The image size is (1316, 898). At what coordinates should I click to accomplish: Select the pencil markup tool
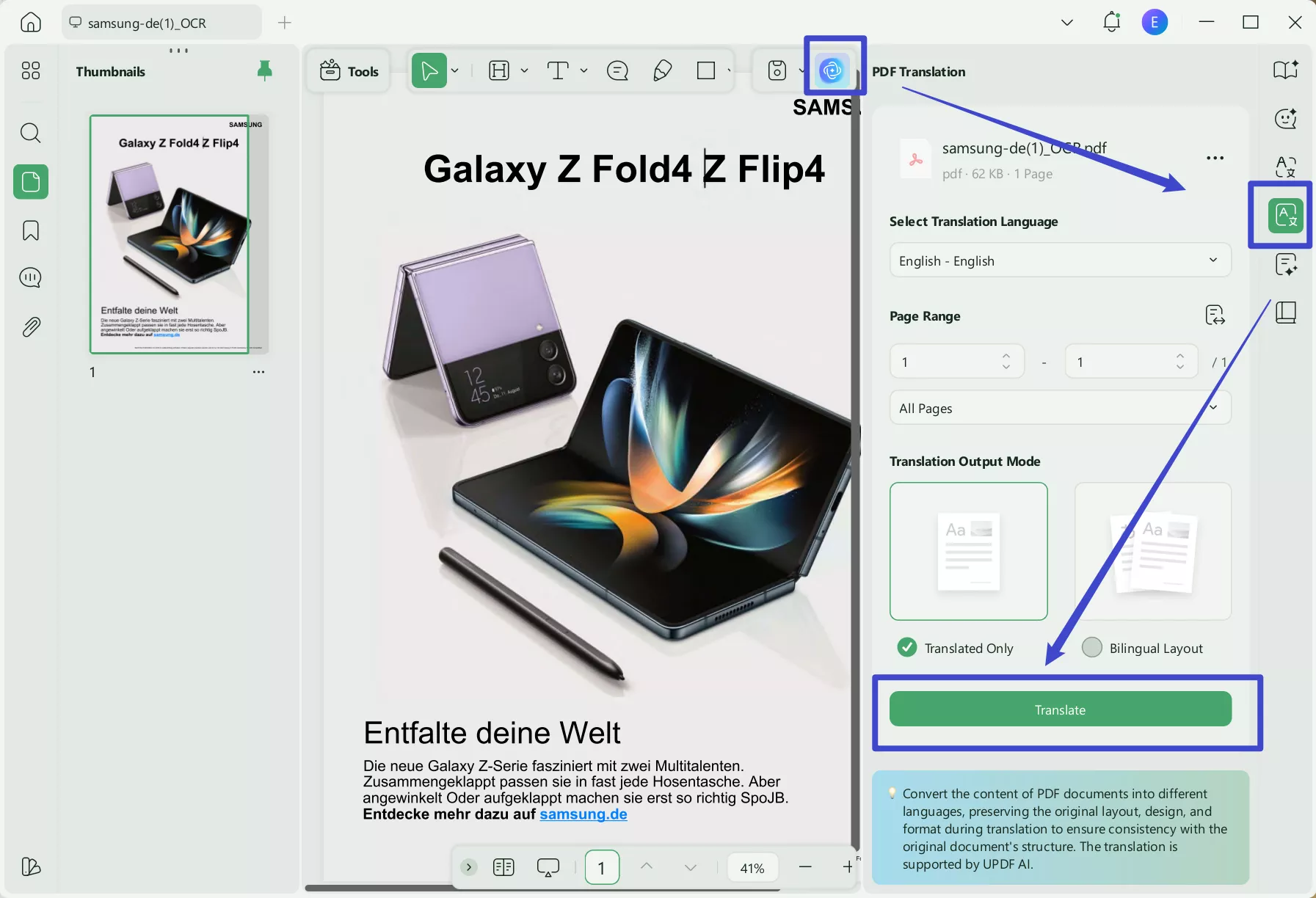coord(661,70)
